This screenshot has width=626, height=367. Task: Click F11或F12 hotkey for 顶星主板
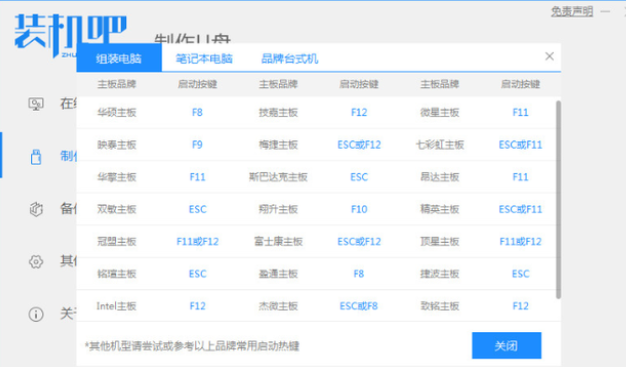pos(520,242)
